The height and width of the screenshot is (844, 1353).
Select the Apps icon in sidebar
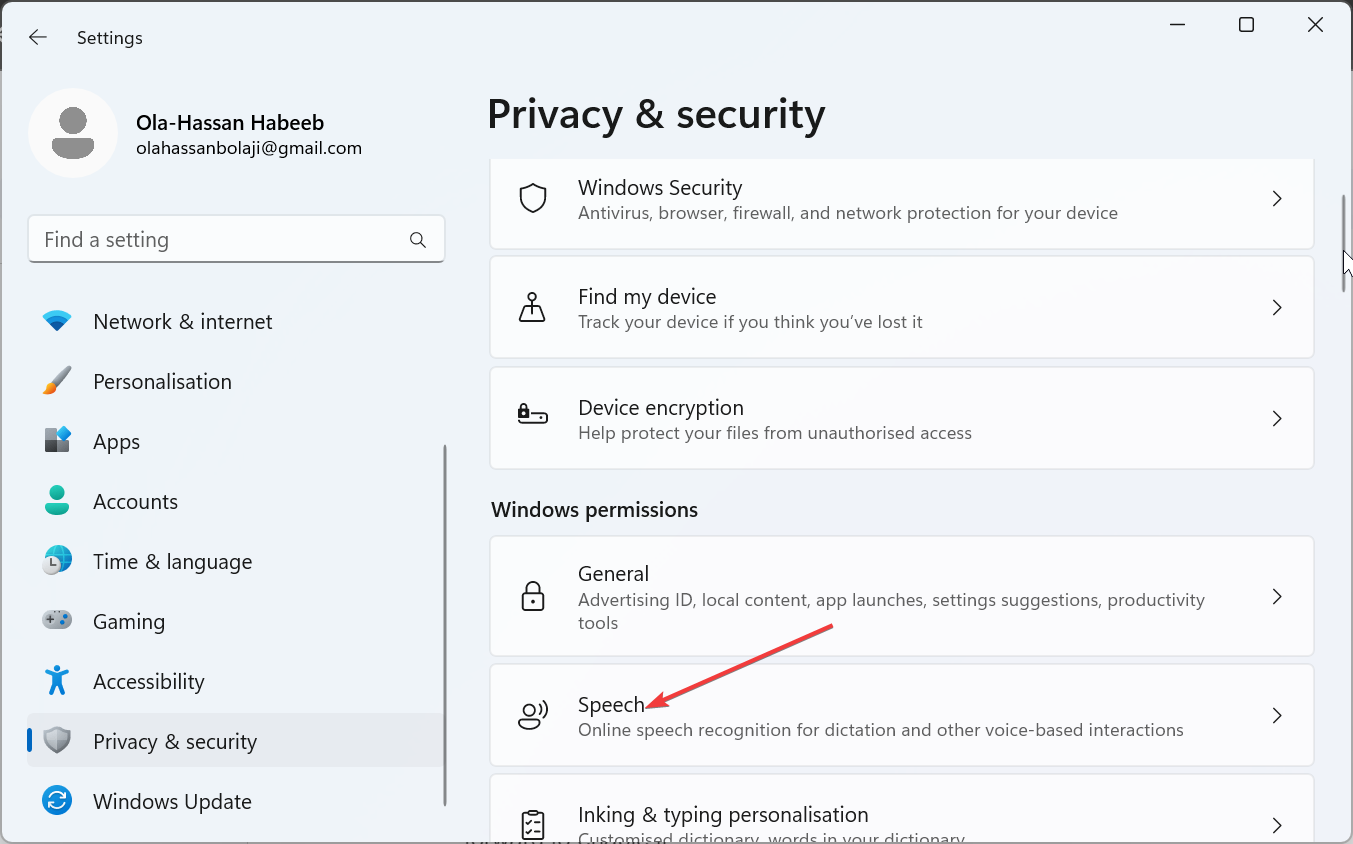[x=57, y=441]
